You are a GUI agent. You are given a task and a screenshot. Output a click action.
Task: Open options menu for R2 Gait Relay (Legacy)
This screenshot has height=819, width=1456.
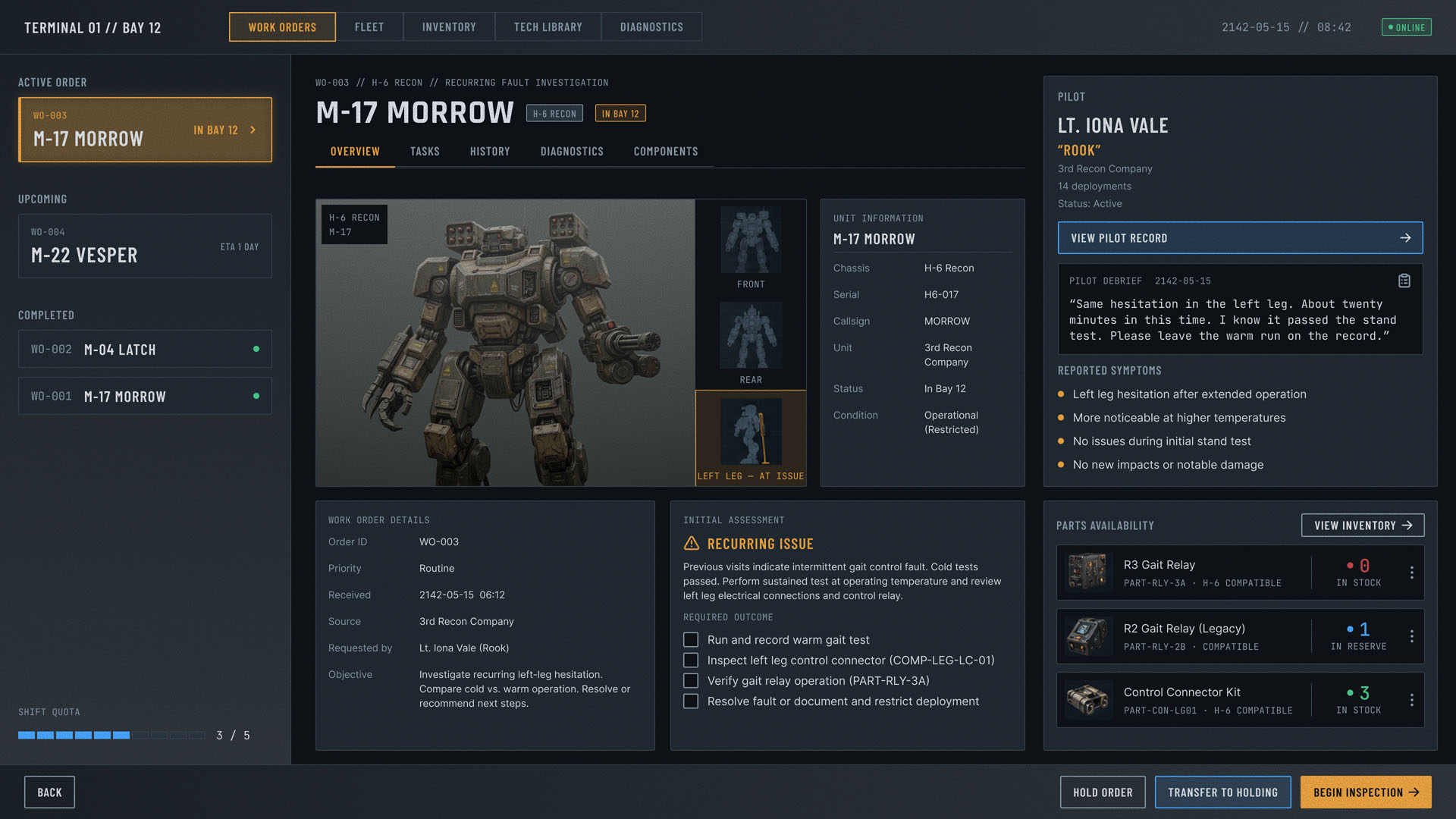coord(1411,636)
